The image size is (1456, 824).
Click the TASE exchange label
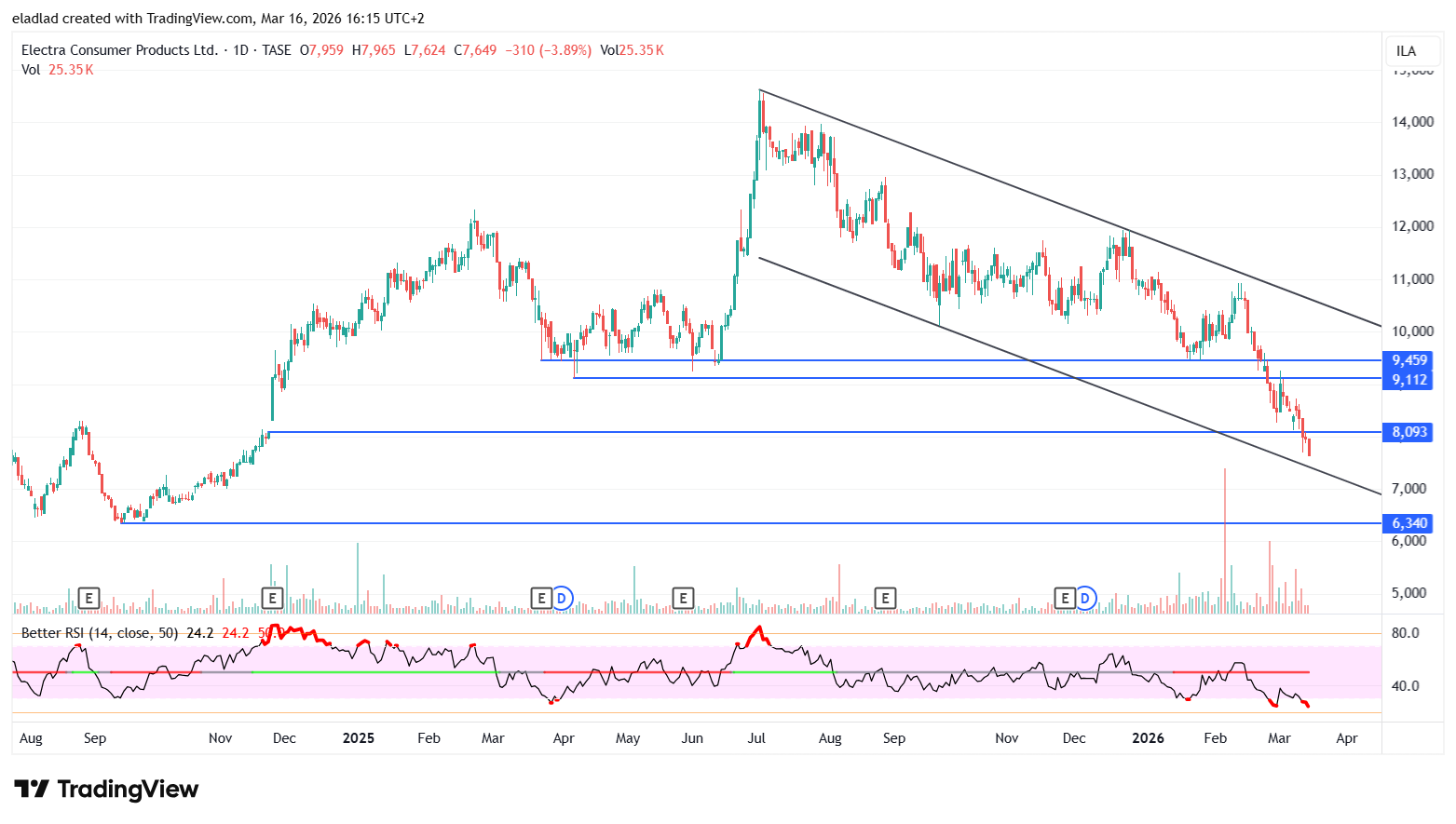click(277, 50)
